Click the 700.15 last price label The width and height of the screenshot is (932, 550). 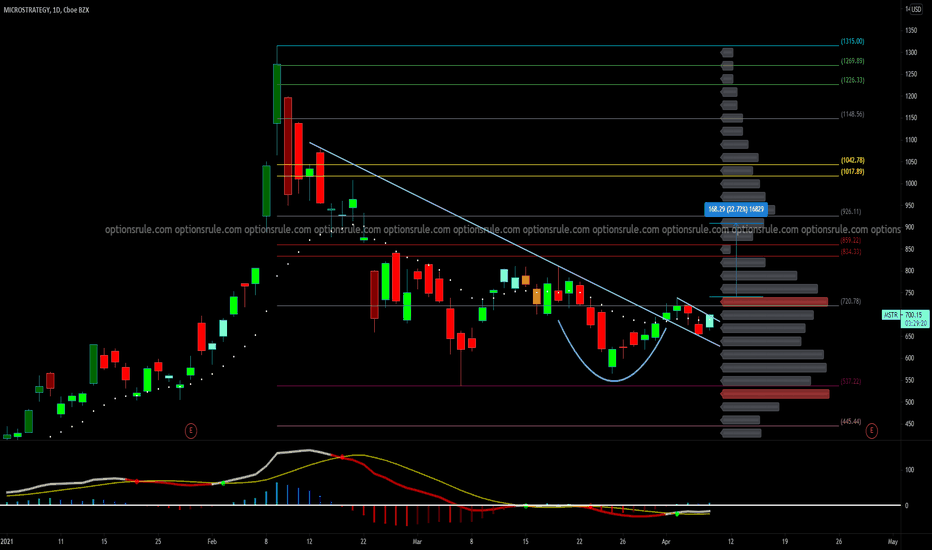914,315
